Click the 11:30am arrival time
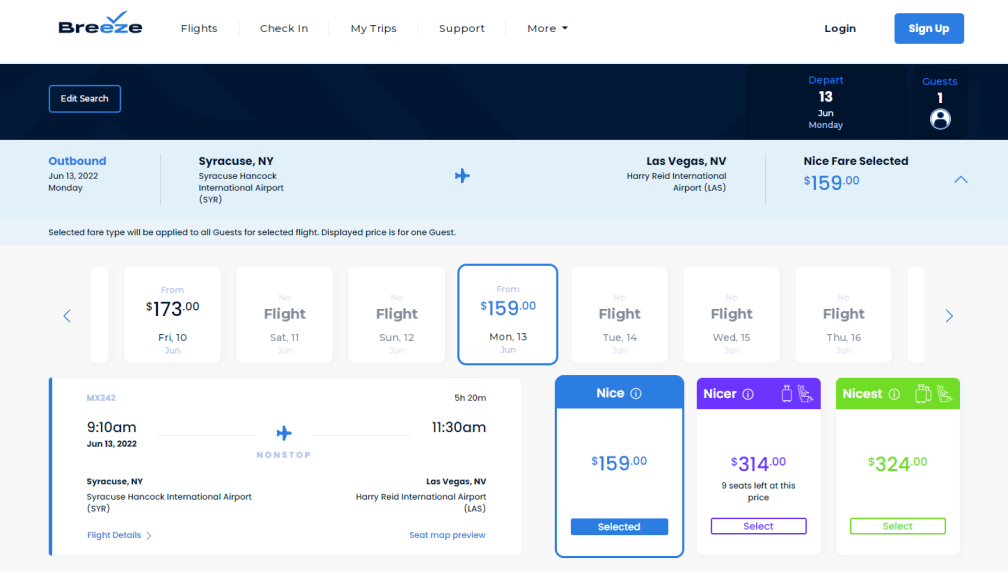 (458, 427)
